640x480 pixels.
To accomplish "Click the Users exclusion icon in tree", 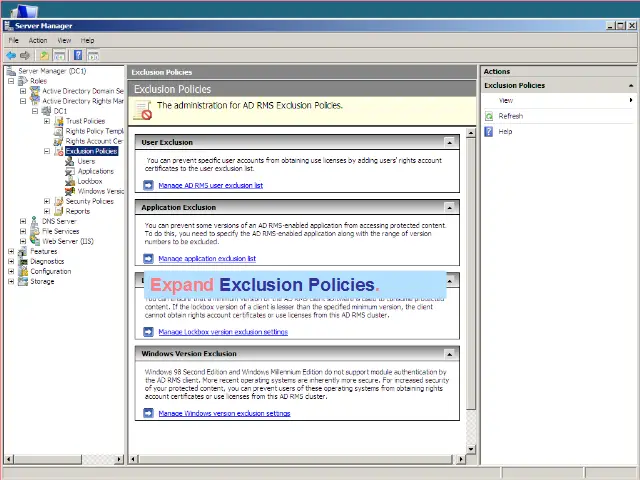I will [70, 161].
